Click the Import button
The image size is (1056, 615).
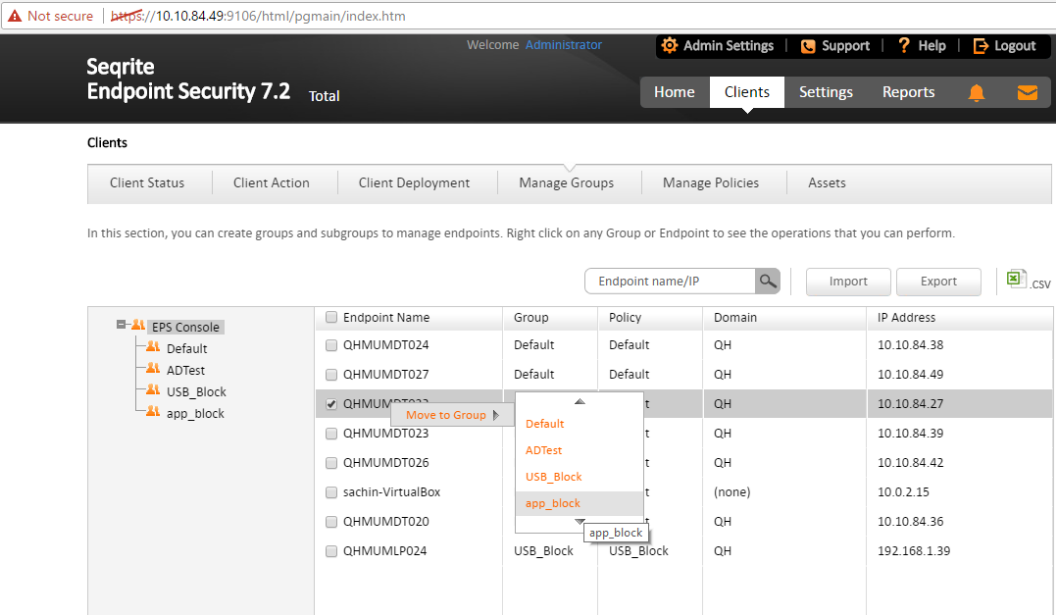(849, 281)
